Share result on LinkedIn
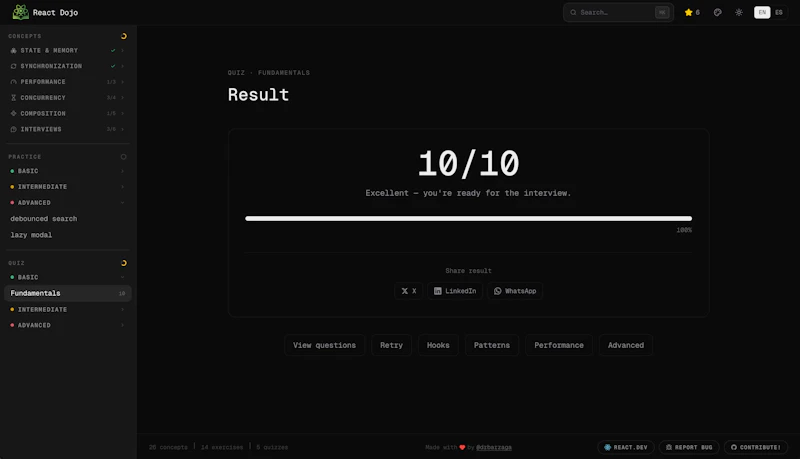The height and width of the screenshot is (459, 800). click(x=455, y=291)
